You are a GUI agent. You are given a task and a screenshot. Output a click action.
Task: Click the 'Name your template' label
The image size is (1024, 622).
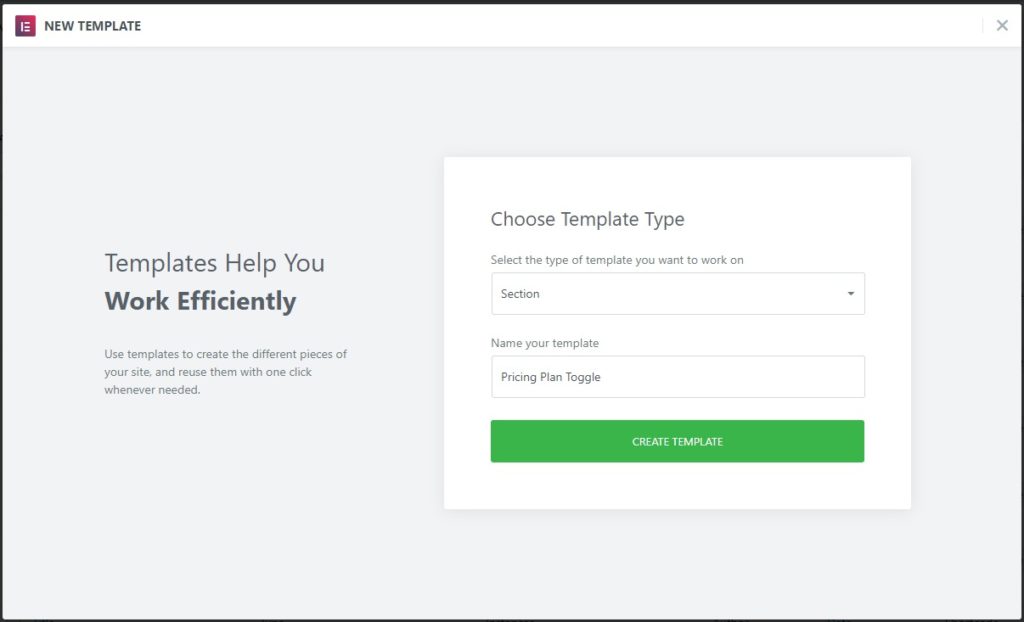545,343
